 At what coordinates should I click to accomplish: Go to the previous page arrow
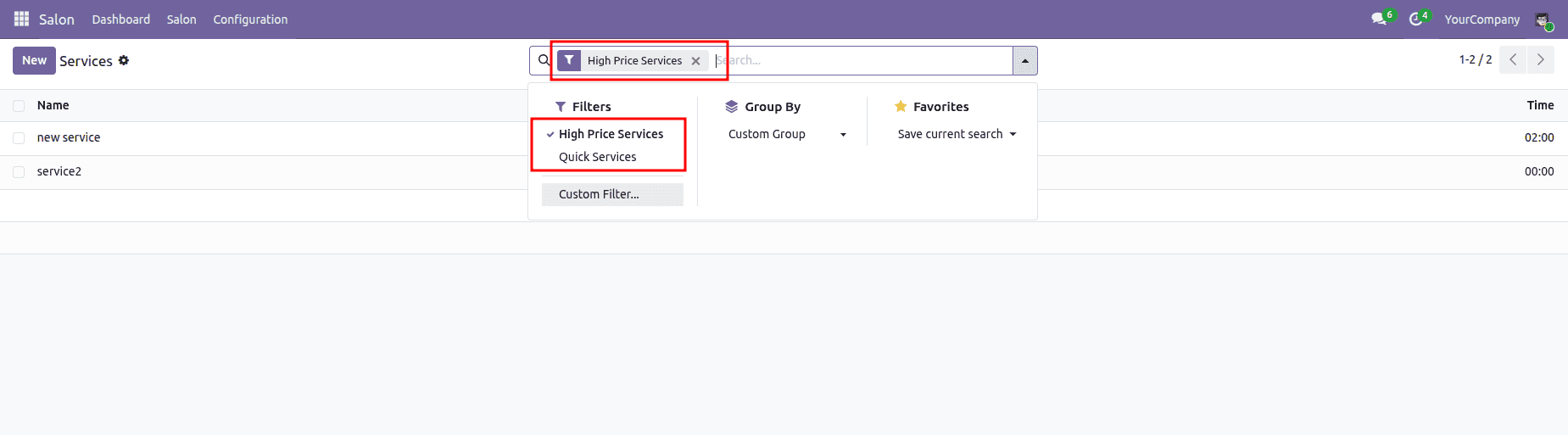pos(1513,60)
